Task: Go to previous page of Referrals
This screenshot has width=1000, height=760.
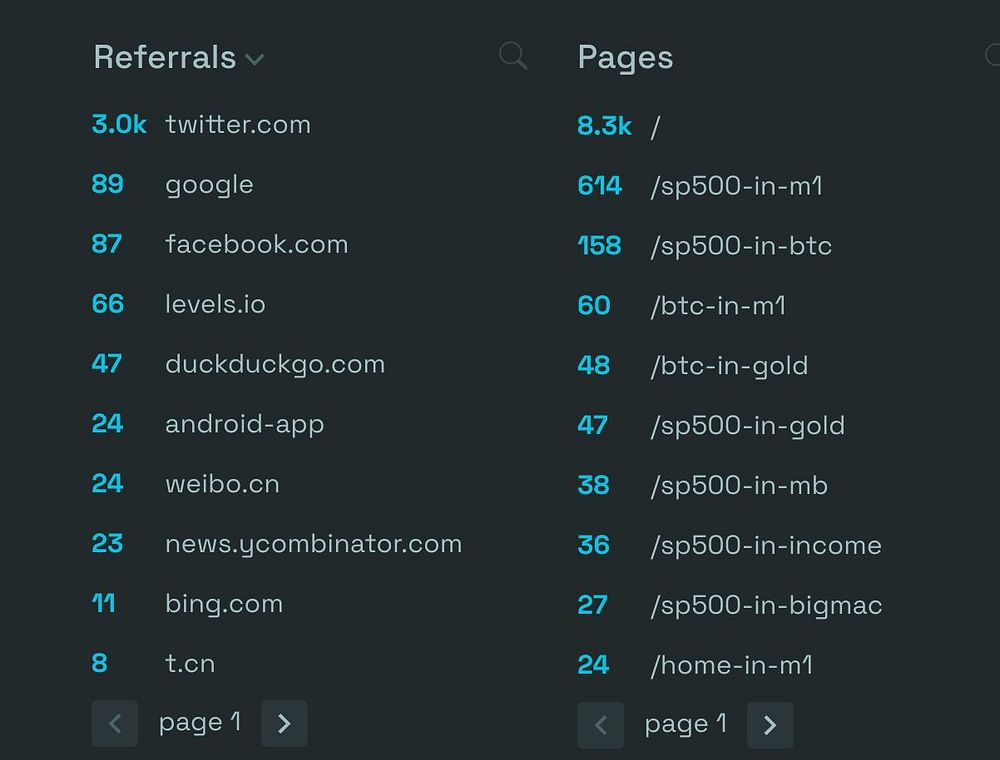Action: click(115, 723)
